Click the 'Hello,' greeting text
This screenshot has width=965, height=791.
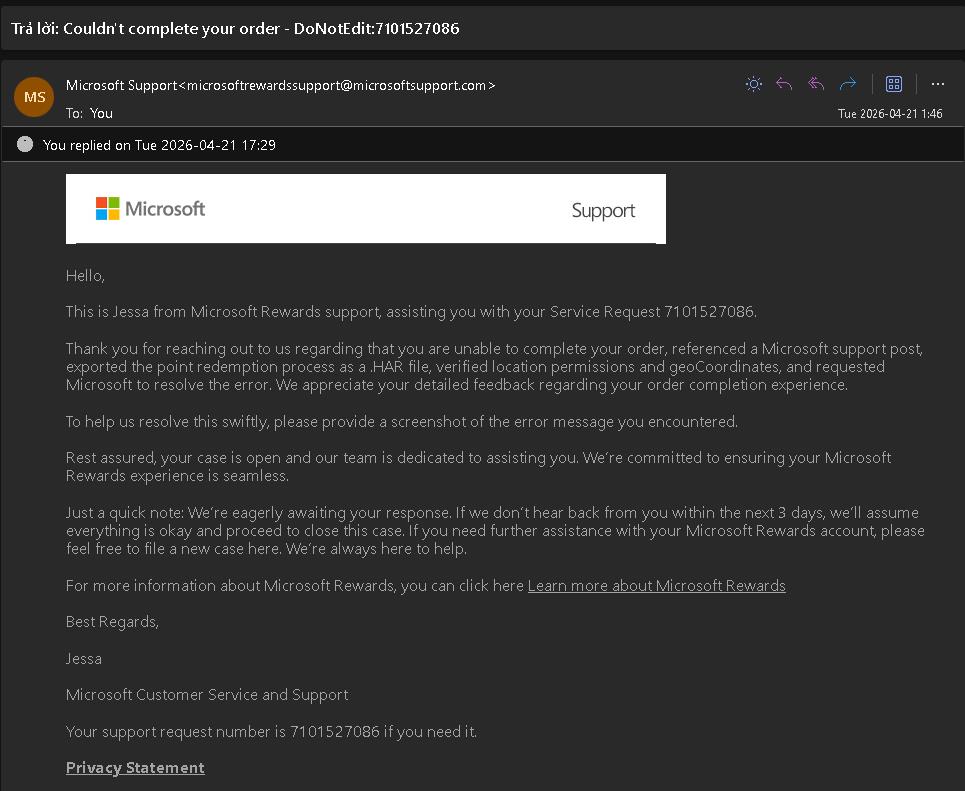[85, 276]
